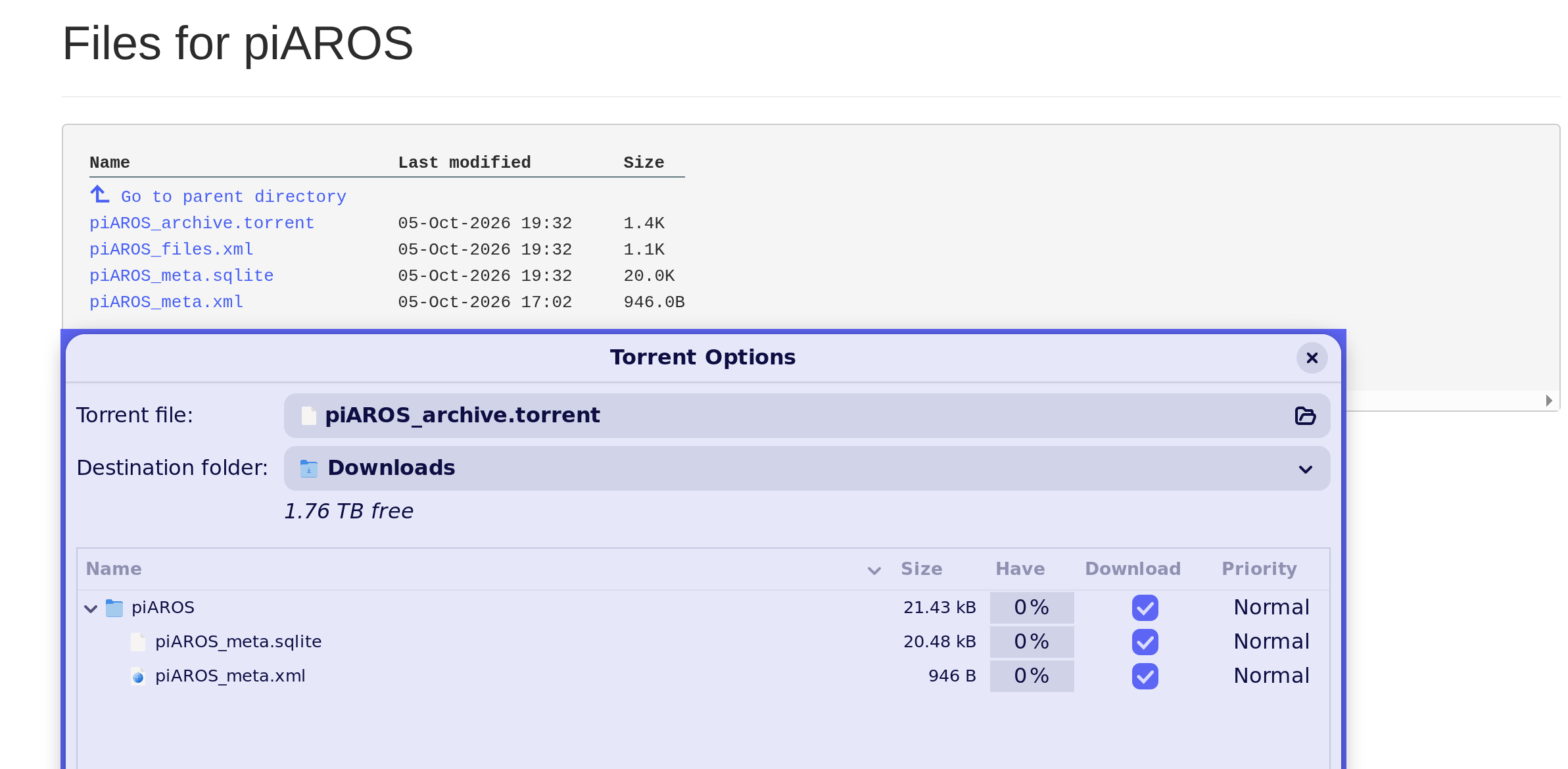Uncheck download for the piAROS folder

pos(1145,608)
